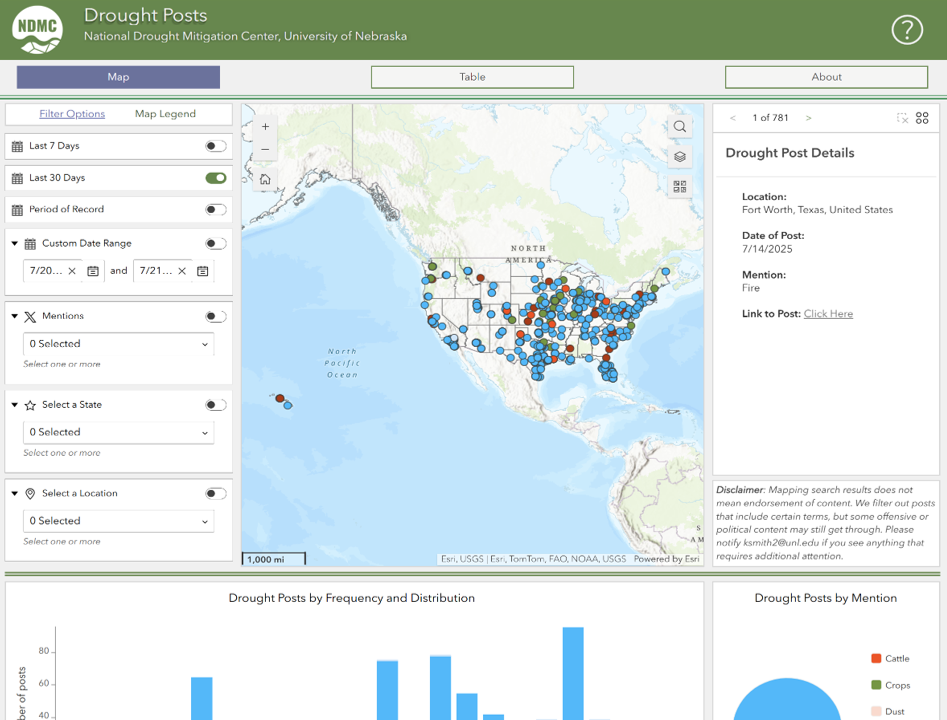Open the map layers panel
The width and height of the screenshot is (947, 720).
coord(679,157)
